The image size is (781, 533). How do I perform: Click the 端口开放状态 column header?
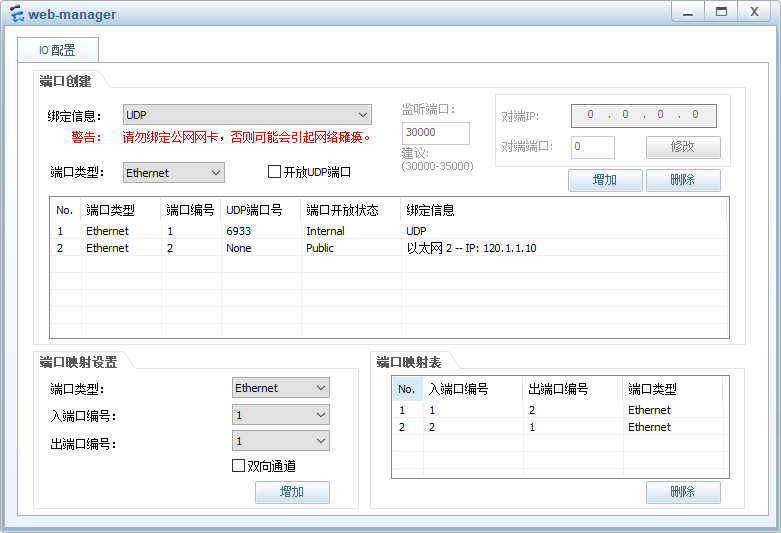tap(351, 210)
